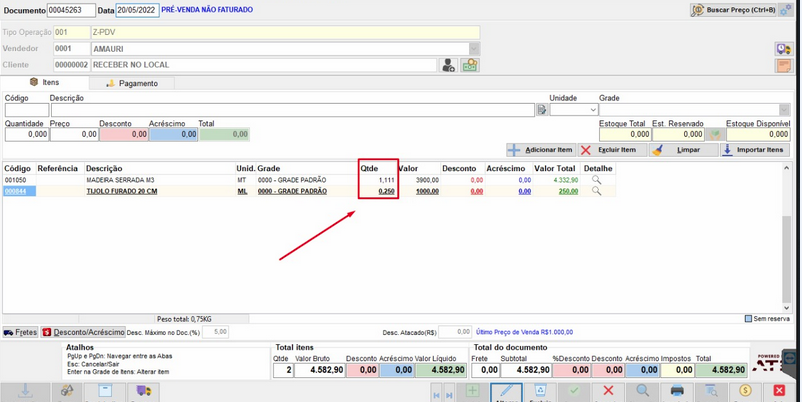The image size is (802, 402).
Task: Open the orange sticky note icon
Action: pos(784,65)
